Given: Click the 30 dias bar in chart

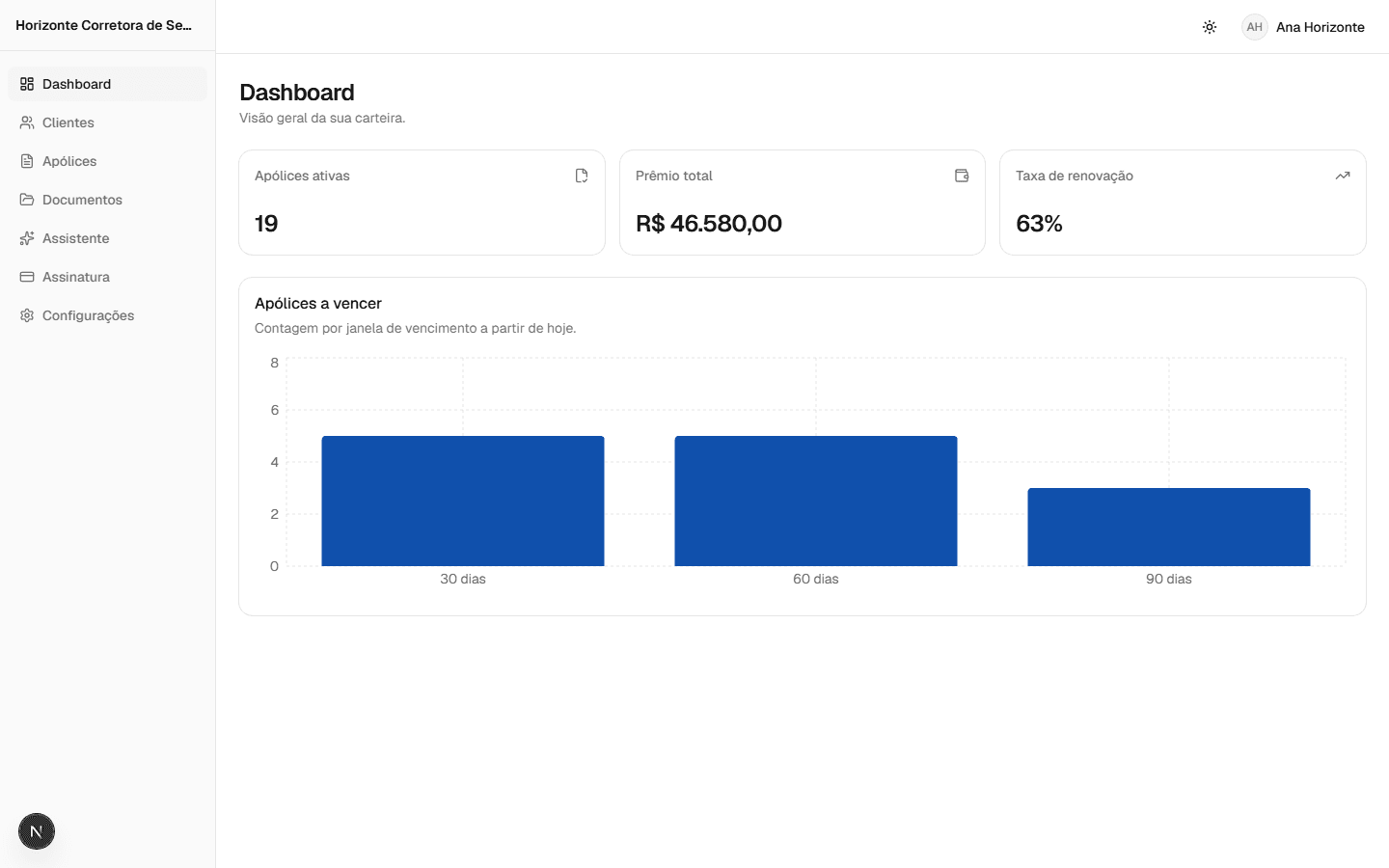Looking at the screenshot, I should [463, 501].
